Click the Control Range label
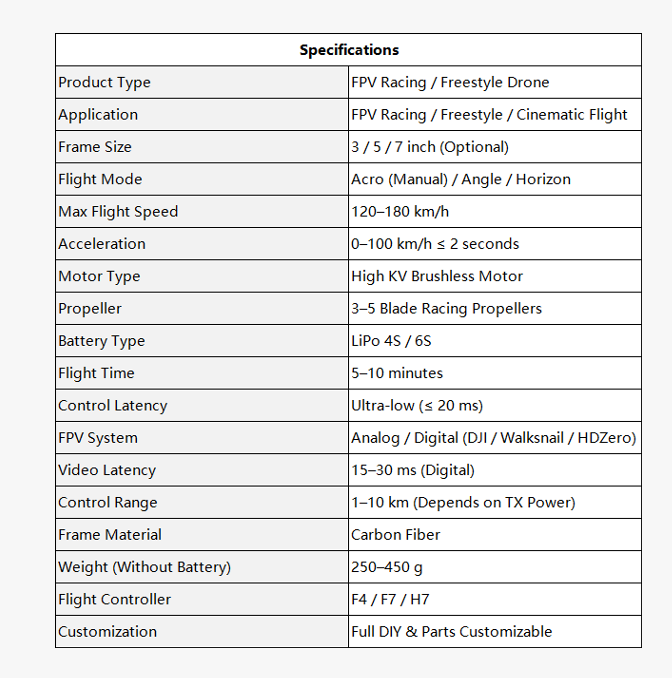This screenshot has width=672, height=678. tap(107, 502)
